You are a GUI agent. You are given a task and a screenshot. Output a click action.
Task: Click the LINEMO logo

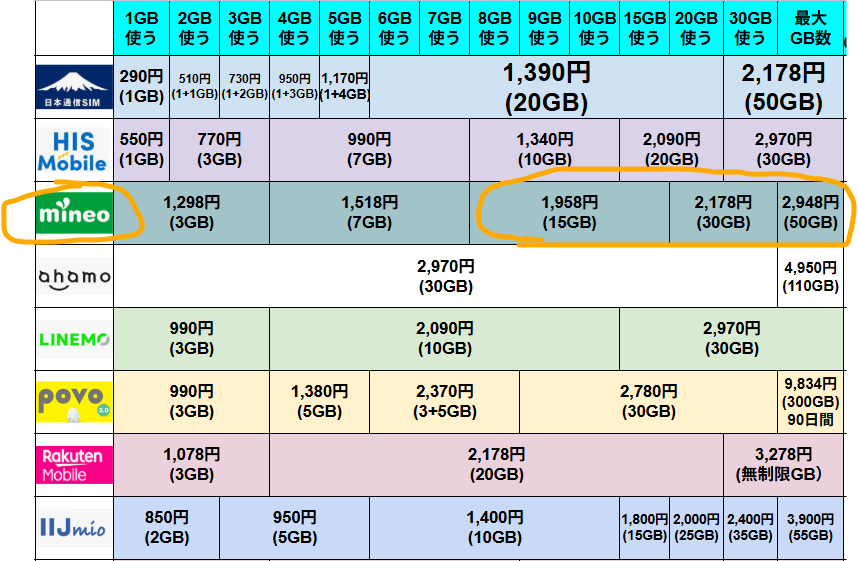(x=74, y=339)
